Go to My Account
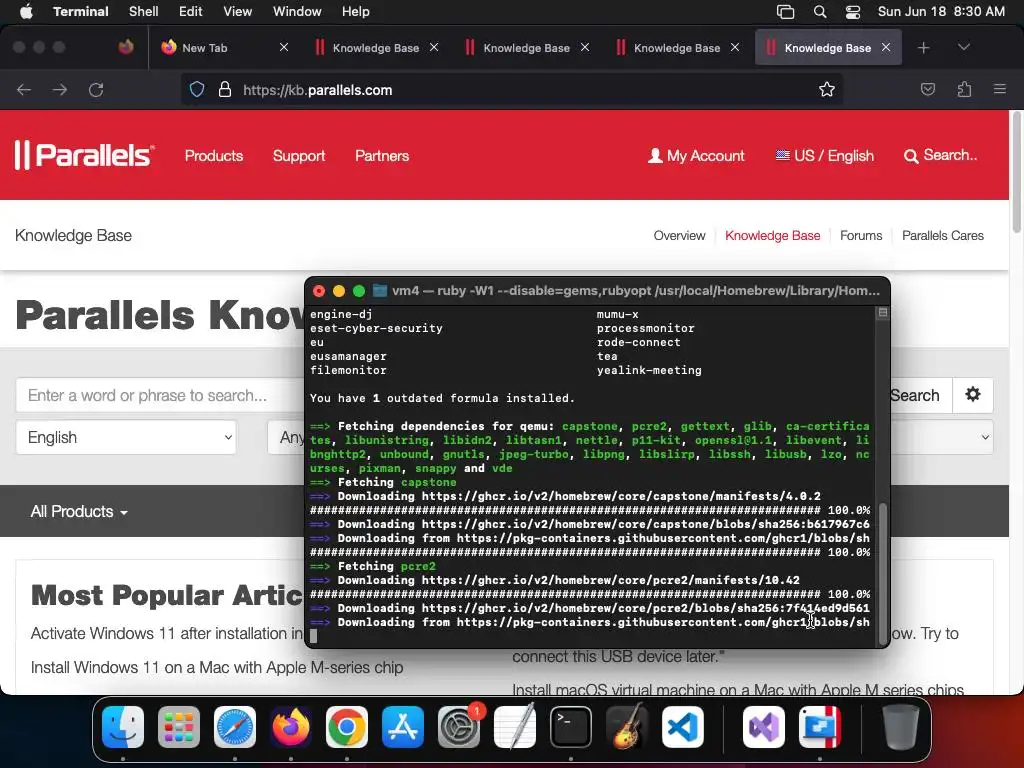The image size is (1024, 768). pyautogui.click(x=696, y=155)
